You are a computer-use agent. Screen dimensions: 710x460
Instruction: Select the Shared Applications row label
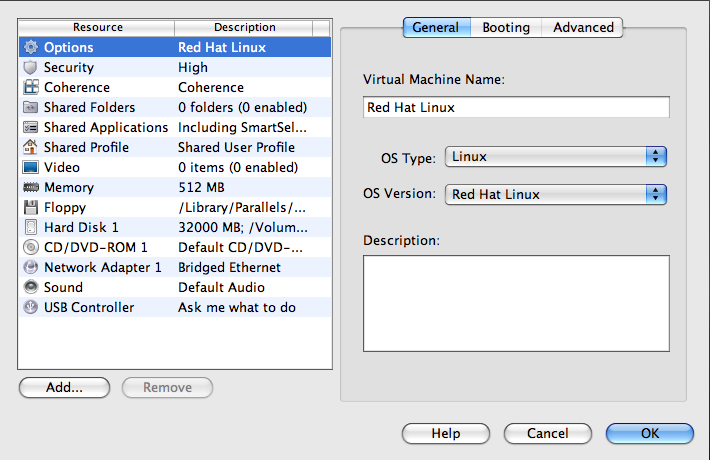(106, 128)
